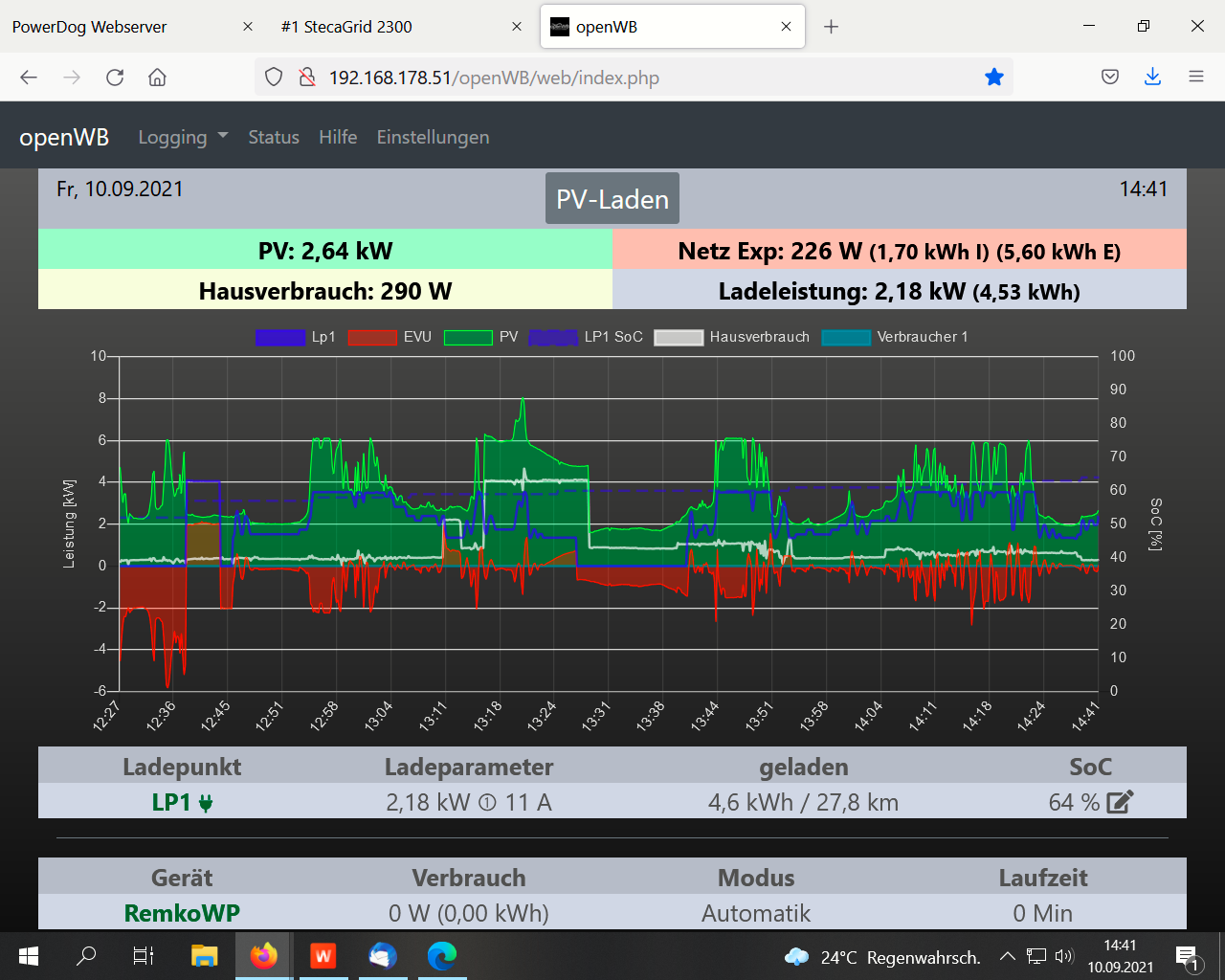The image size is (1225, 980).
Task: Click the SoC edit pencil icon
Action: click(x=1120, y=802)
